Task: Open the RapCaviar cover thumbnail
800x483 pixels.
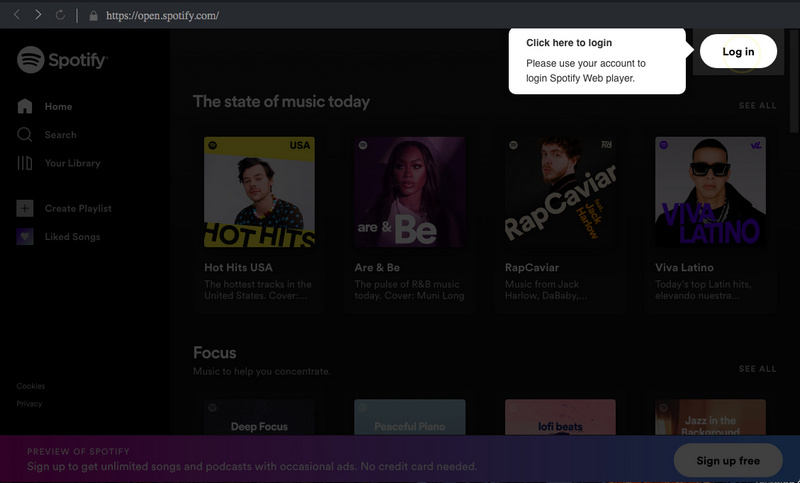Action: pos(560,192)
